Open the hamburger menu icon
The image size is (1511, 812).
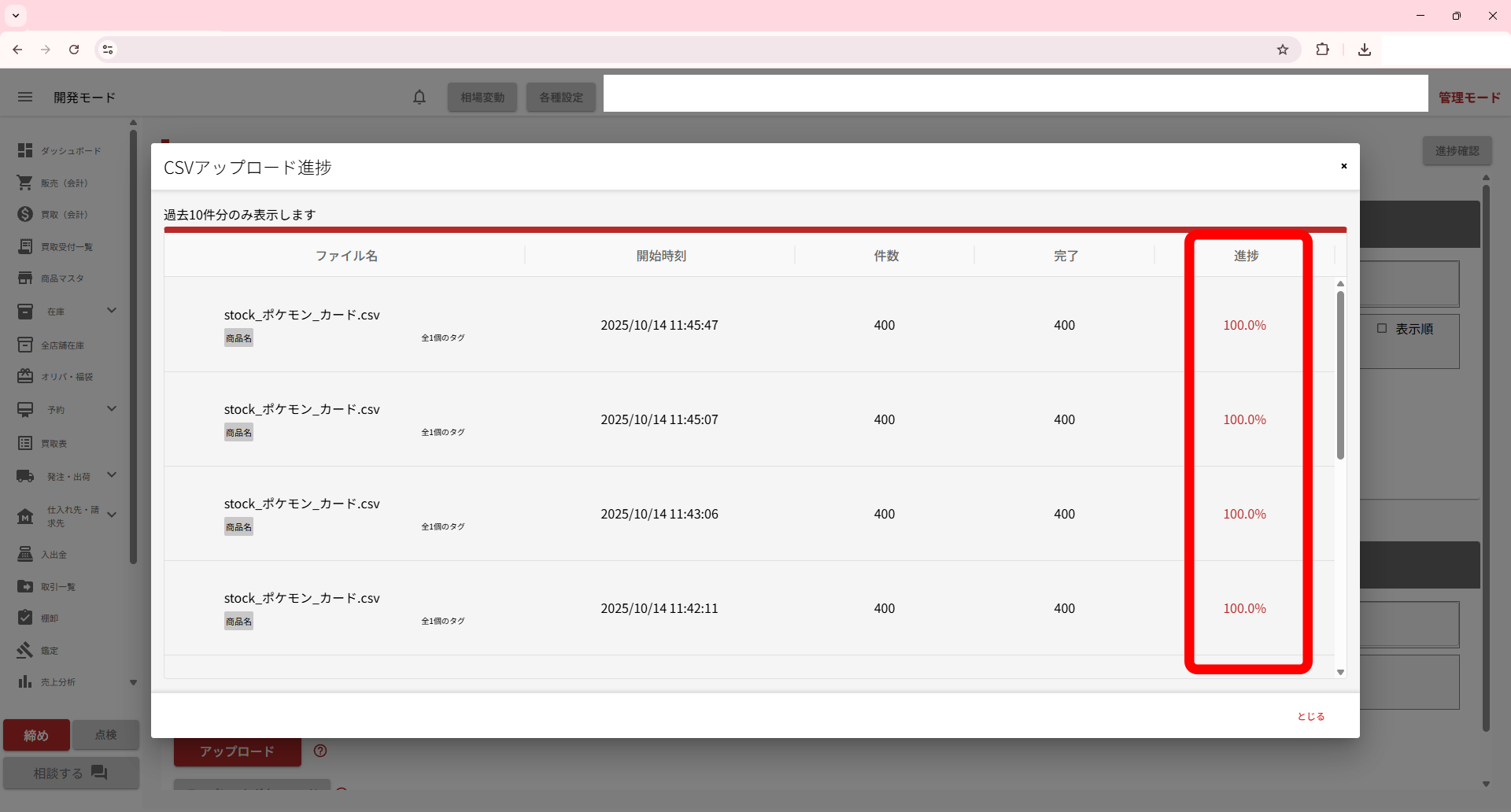pos(25,97)
